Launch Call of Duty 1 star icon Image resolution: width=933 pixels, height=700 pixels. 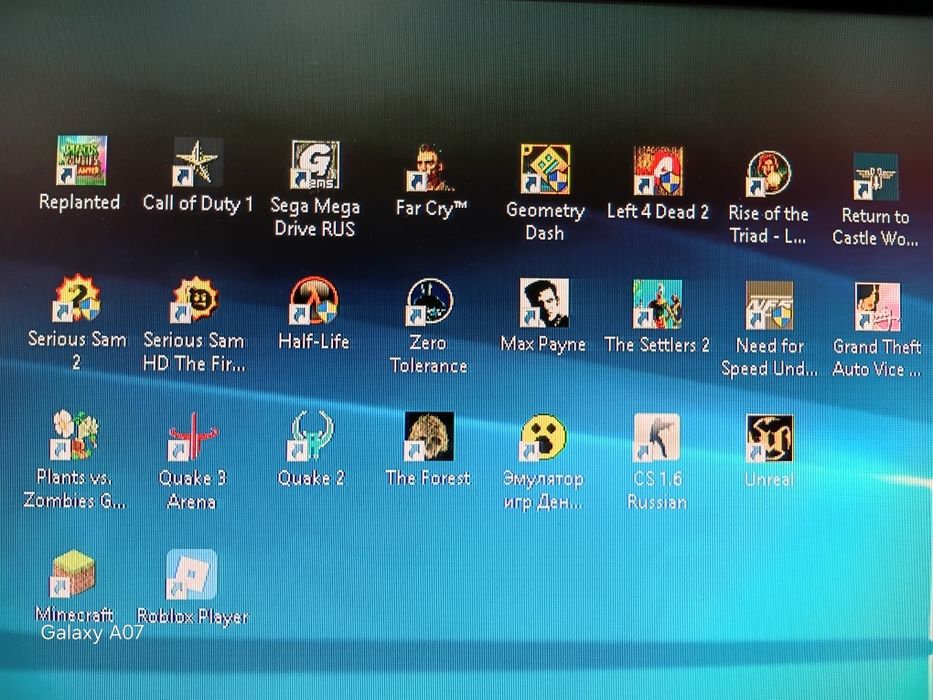198,162
